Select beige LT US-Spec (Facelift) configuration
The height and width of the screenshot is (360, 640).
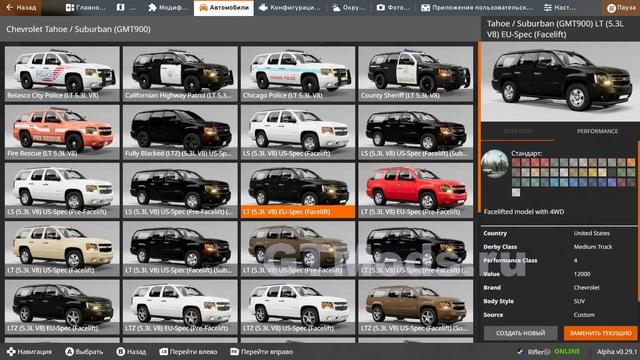[62, 249]
